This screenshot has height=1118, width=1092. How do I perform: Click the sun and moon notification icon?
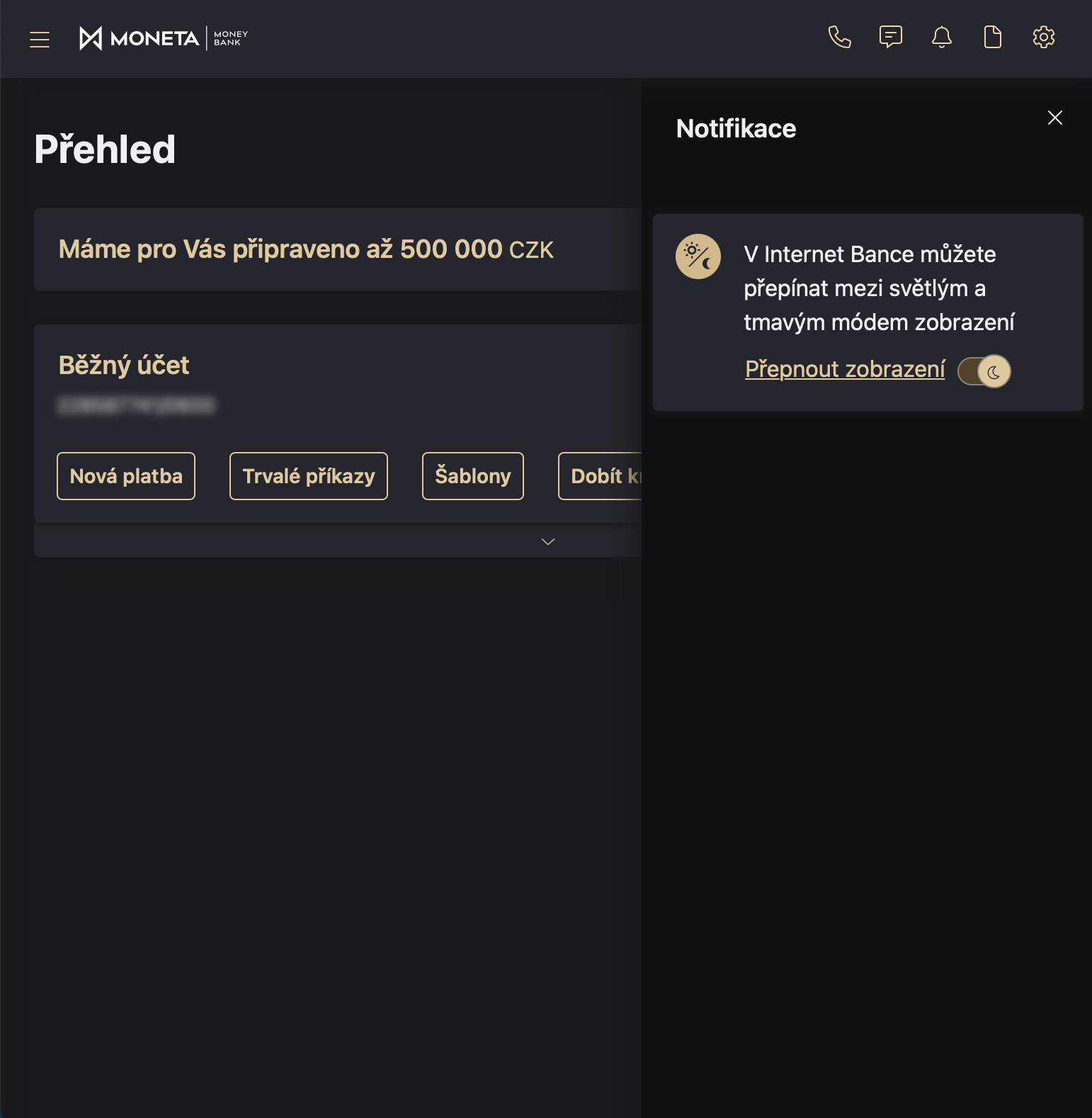click(x=698, y=256)
